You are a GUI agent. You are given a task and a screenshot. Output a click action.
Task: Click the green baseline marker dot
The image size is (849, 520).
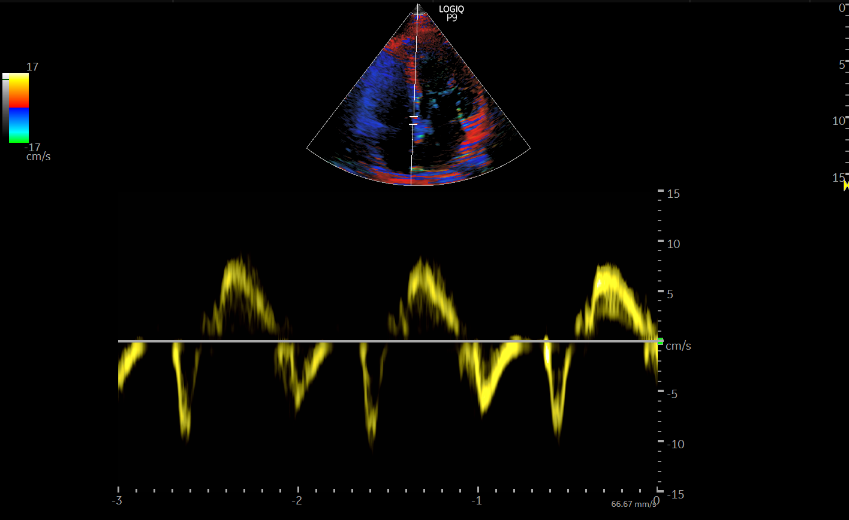pyautogui.click(x=660, y=341)
